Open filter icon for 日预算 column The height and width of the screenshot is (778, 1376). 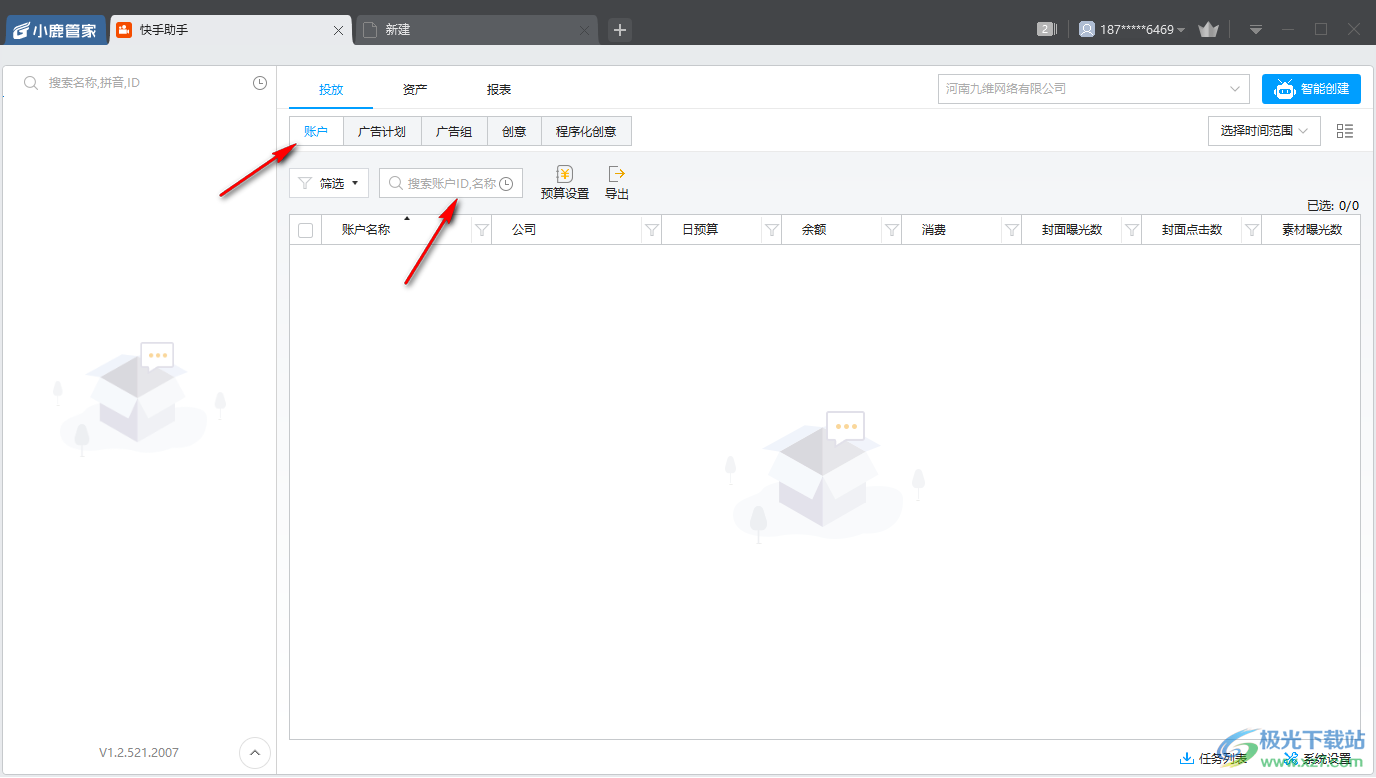[x=772, y=230]
